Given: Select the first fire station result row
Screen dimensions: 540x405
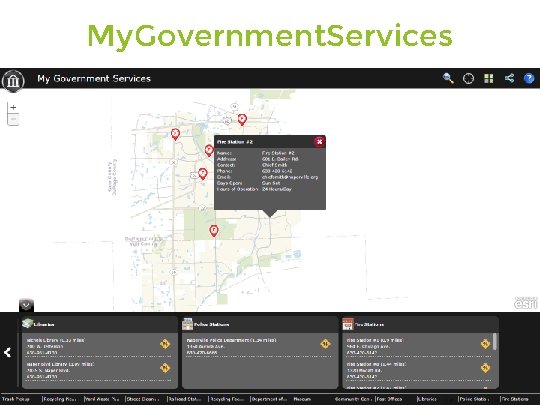Looking at the screenshot, I should click(418, 346).
